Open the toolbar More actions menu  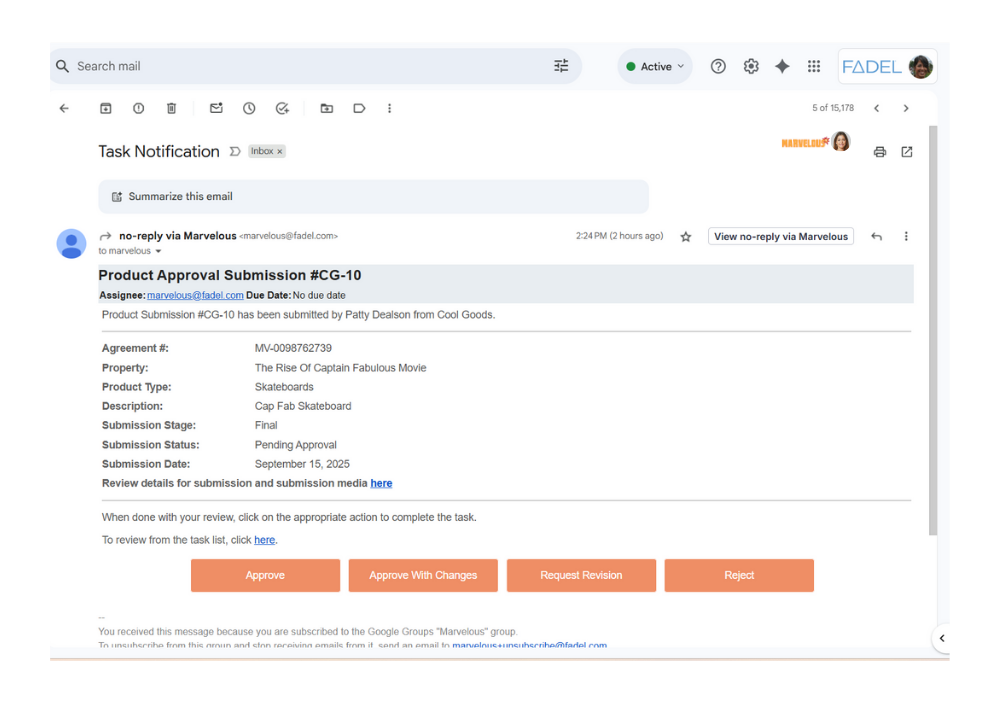(x=389, y=108)
